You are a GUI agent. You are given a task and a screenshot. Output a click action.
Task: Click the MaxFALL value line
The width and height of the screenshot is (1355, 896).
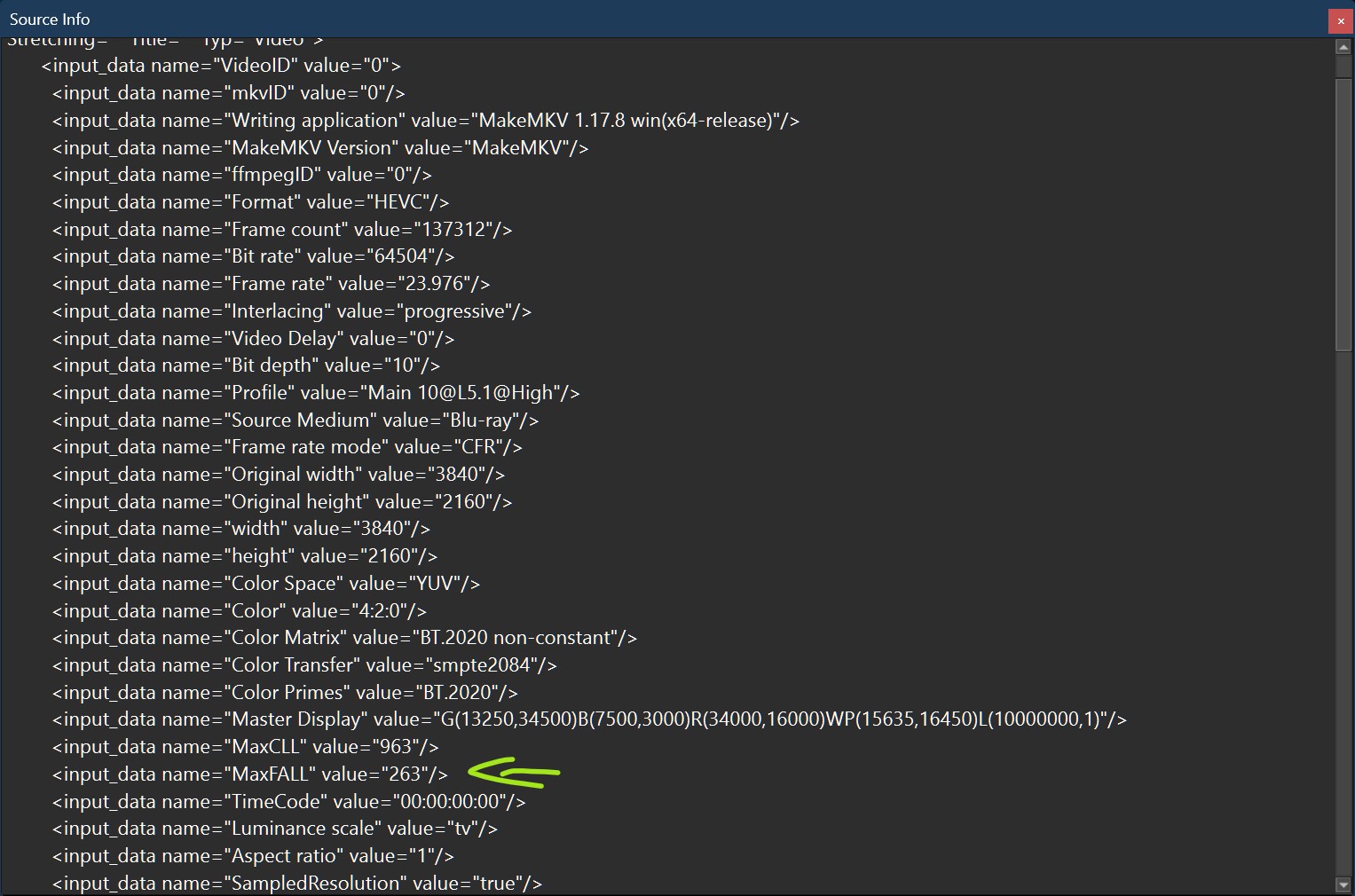pos(249,774)
